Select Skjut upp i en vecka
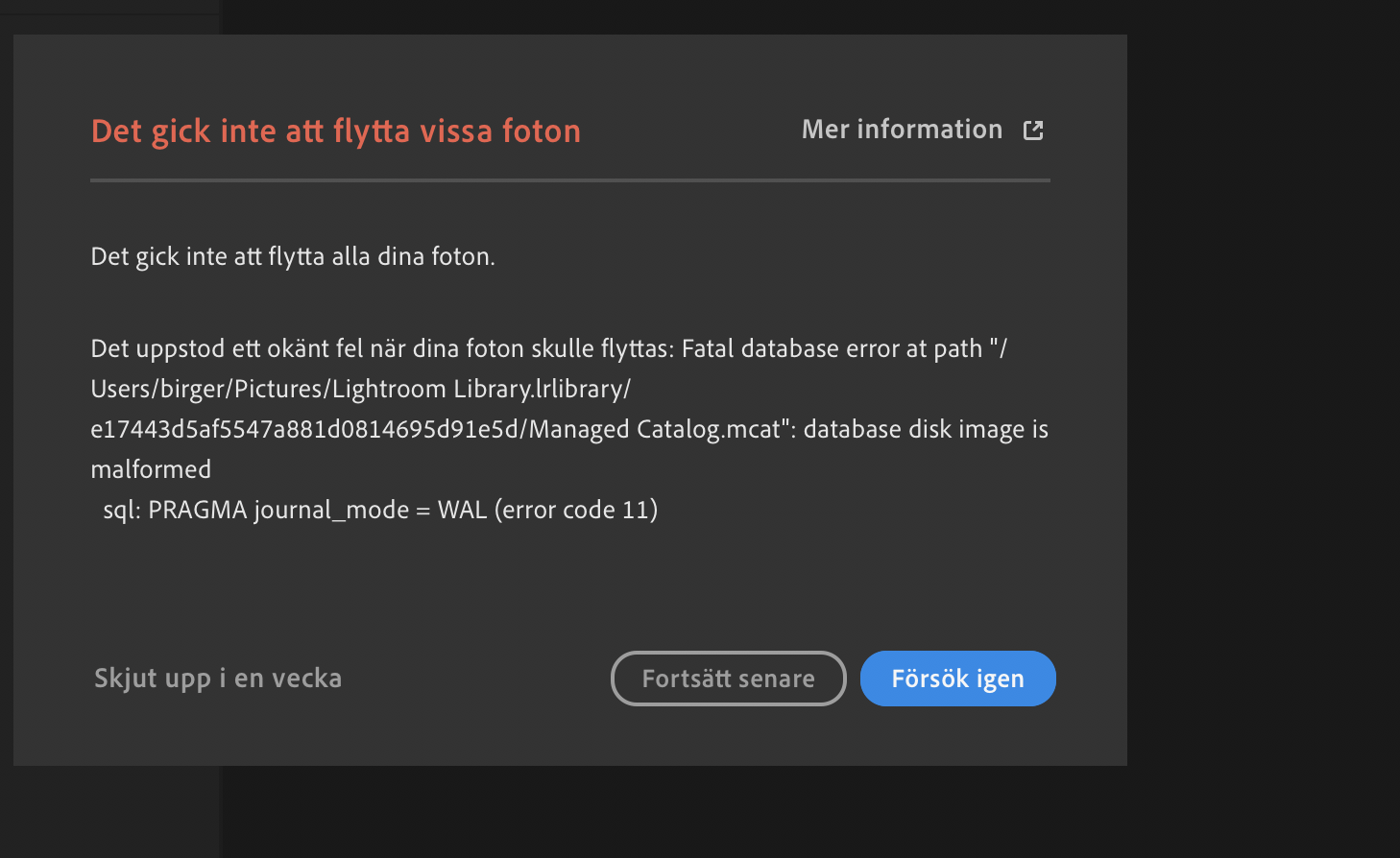This screenshot has width=1400, height=858. tap(218, 679)
